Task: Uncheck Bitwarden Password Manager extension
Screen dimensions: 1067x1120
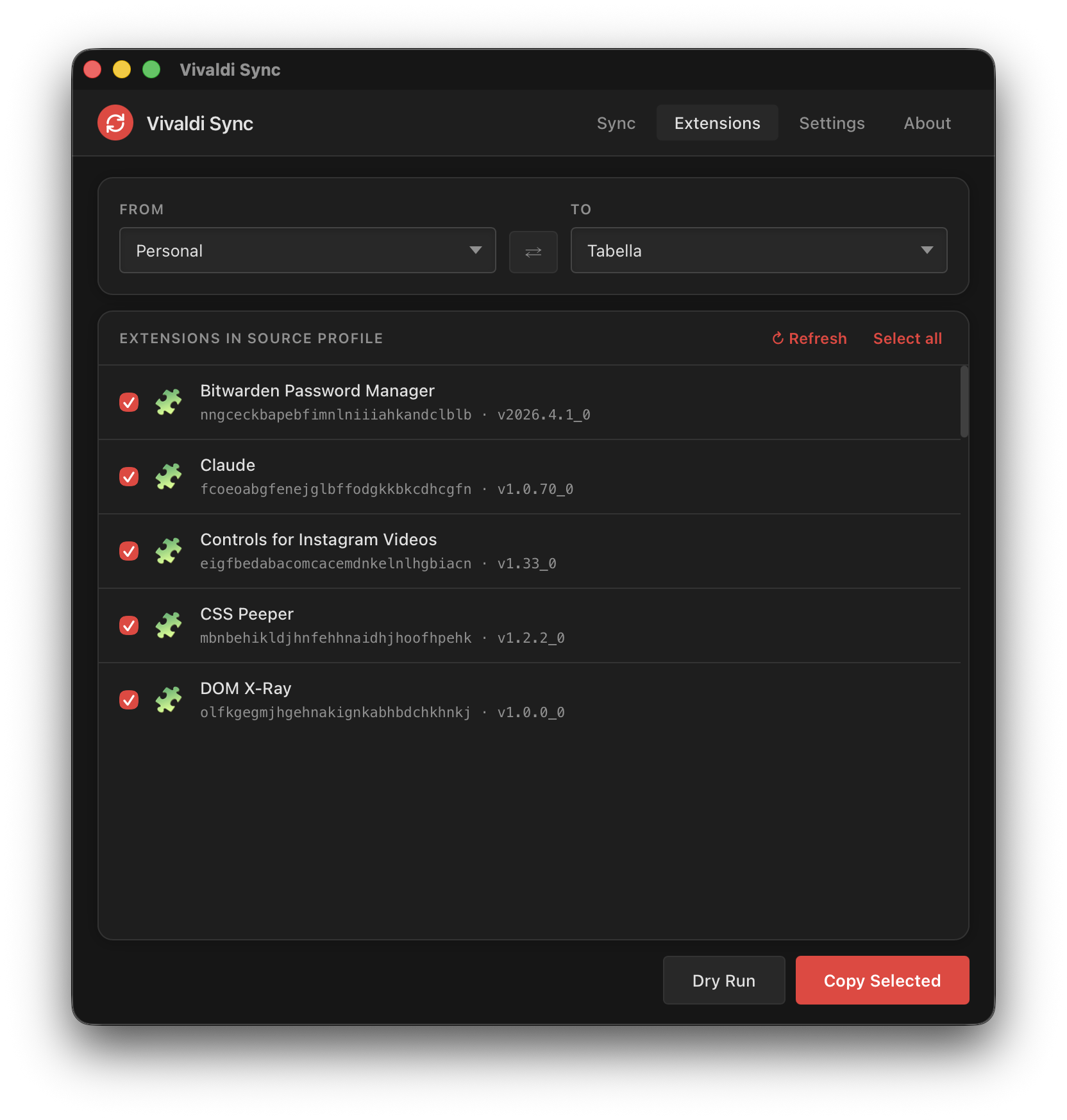Action: click(129, 402)
